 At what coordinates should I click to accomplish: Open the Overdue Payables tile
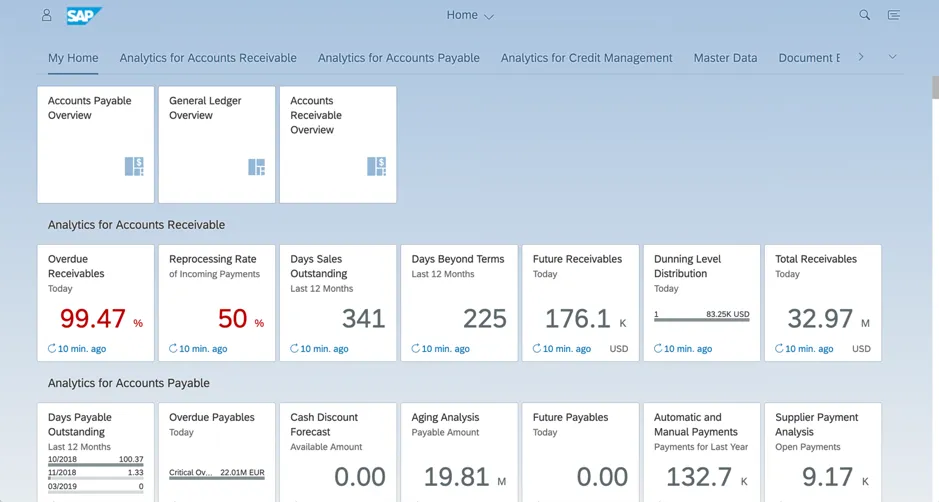[217, 452]
